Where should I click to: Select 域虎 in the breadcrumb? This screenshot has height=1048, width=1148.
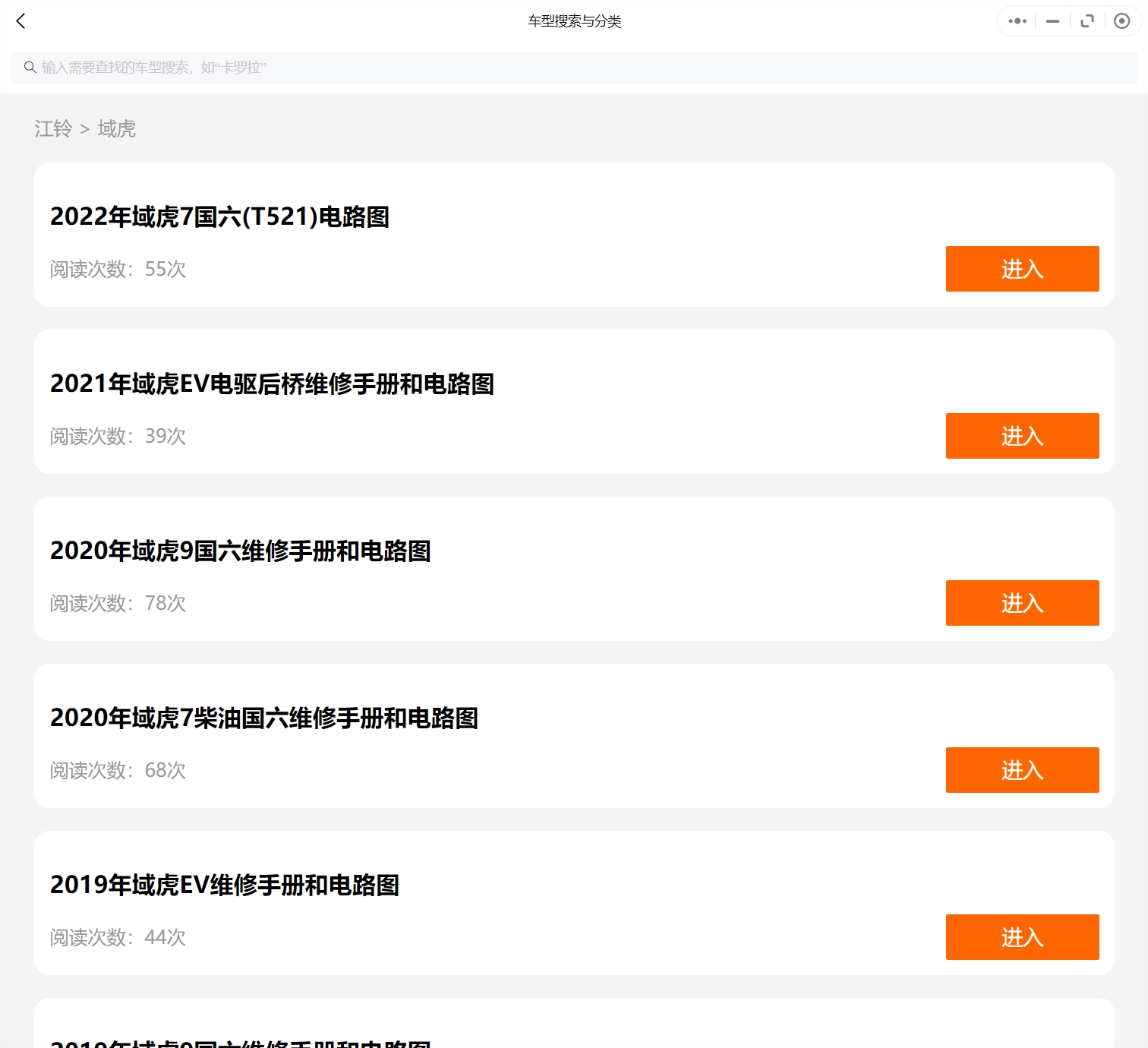pos(117,129)
